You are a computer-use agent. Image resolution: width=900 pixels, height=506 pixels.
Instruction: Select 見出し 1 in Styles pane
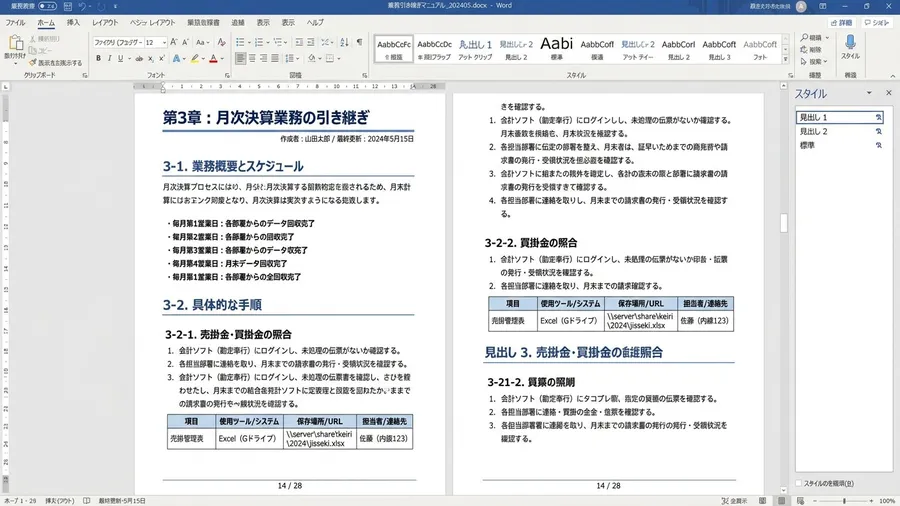[839, 117]
